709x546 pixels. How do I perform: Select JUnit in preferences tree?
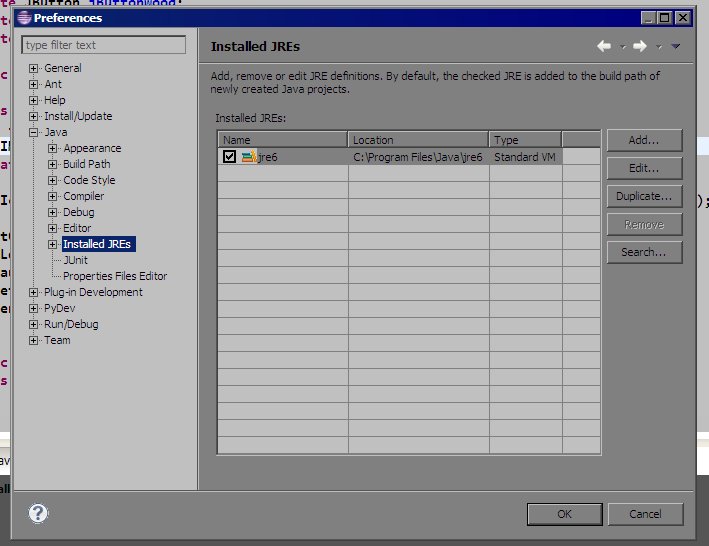76,260
